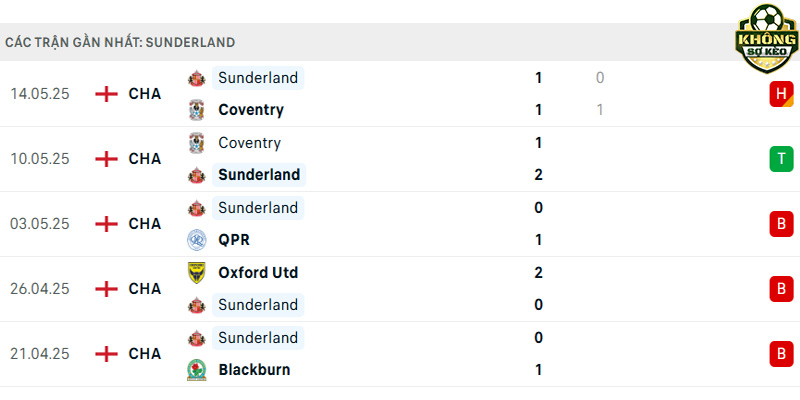Click the Oxford Utd club crest
The image size is (800, 400).
pos(196,273)
